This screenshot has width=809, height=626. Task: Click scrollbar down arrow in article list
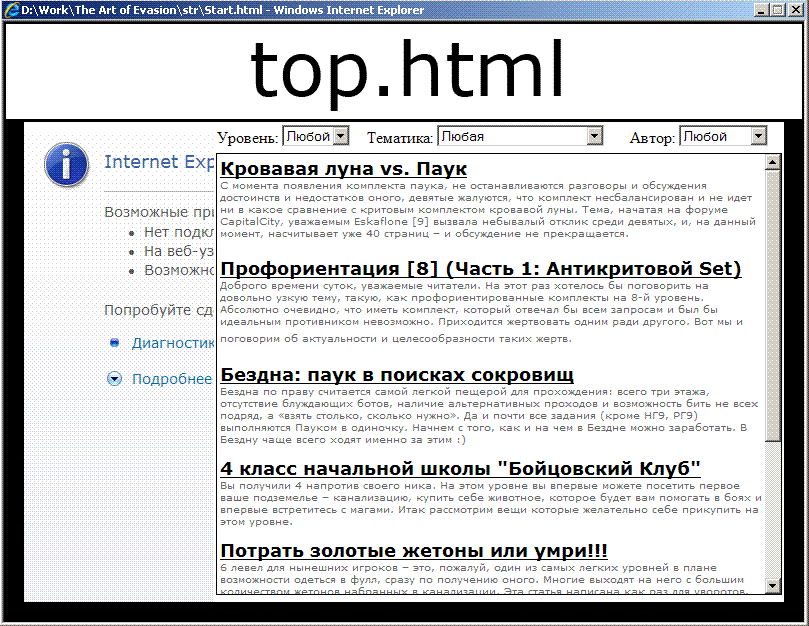point(772,585)
